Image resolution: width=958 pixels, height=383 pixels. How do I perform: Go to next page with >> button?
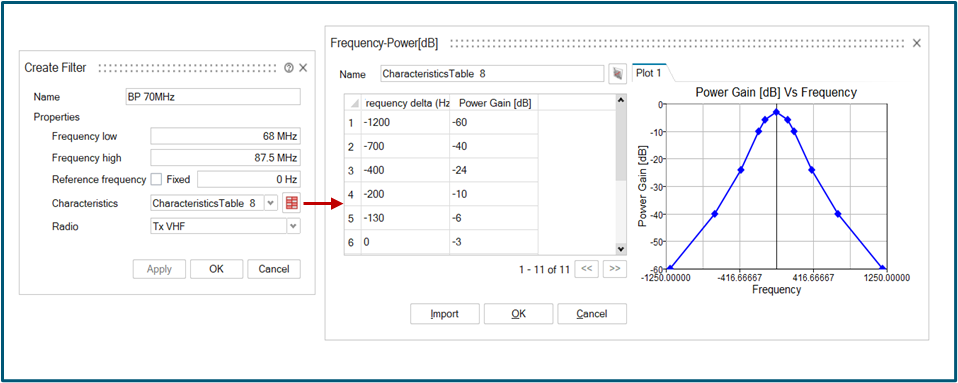coord(615,269)
